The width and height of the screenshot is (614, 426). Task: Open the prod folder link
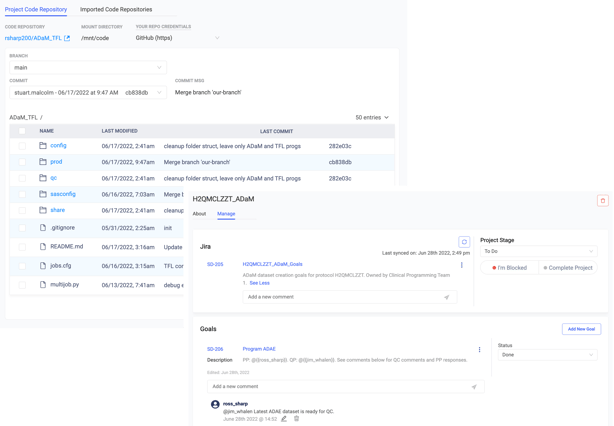point(56,162)
